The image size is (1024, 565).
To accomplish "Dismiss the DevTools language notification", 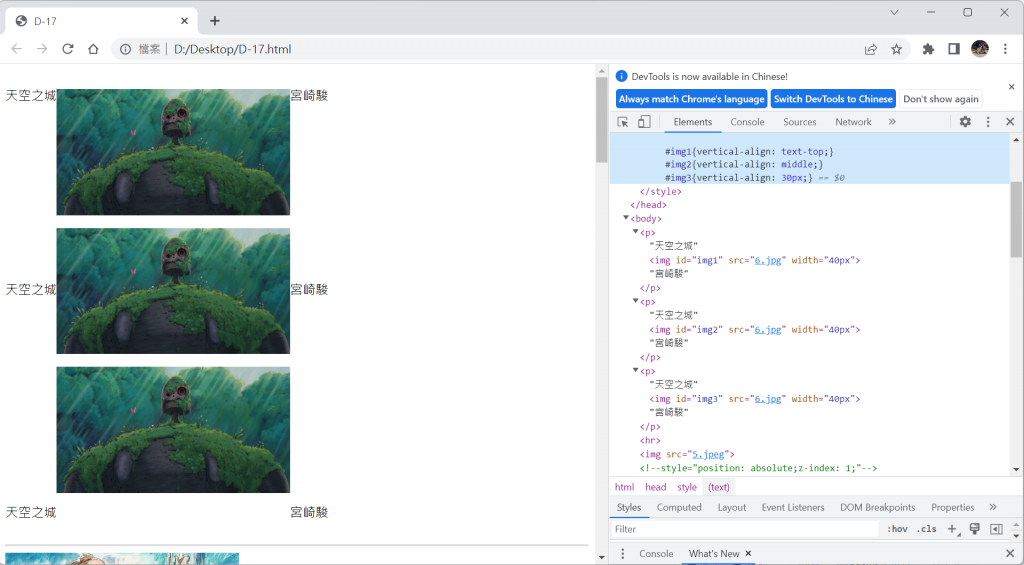I will coord(1012,86).
